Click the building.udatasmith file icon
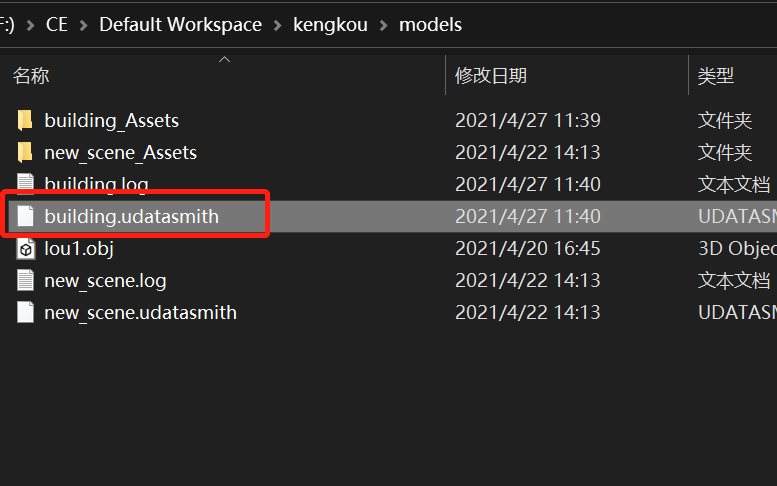 coord(25,216)
